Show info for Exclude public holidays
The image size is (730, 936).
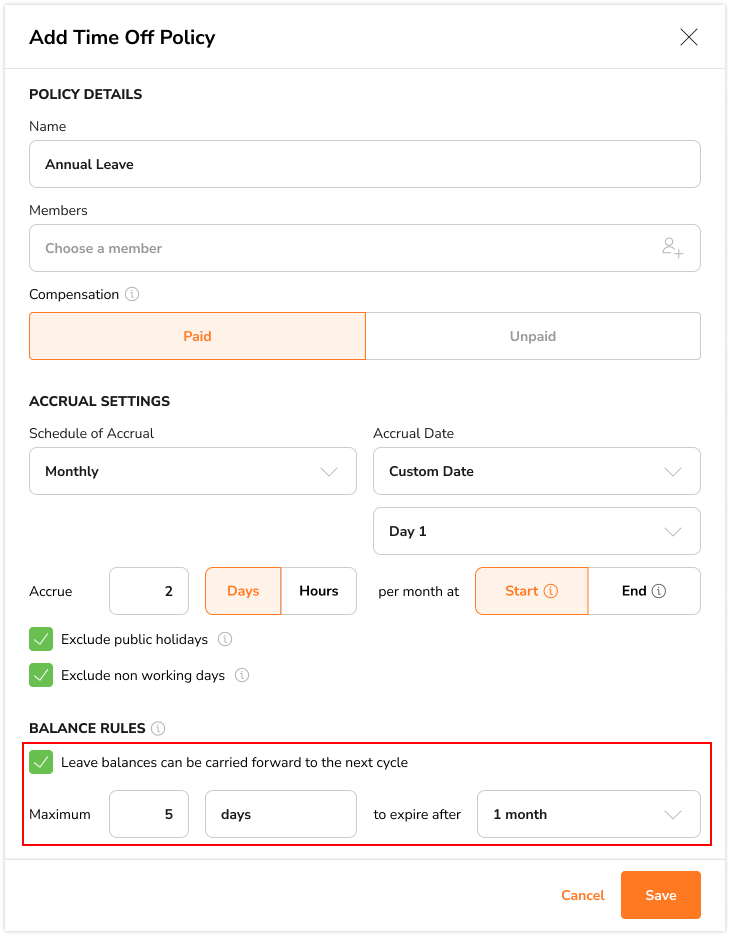click(224, 639)
